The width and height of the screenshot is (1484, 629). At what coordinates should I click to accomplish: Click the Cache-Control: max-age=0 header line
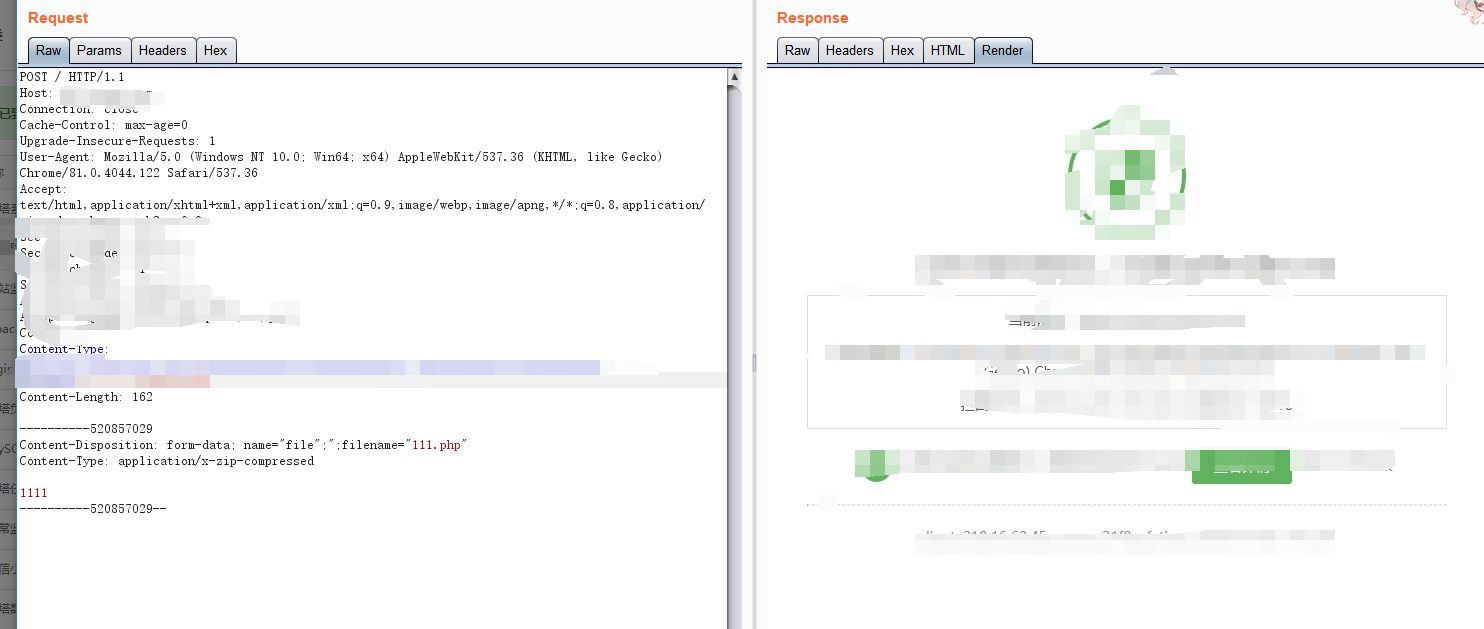pyautogui.click(x=103, y=125)
